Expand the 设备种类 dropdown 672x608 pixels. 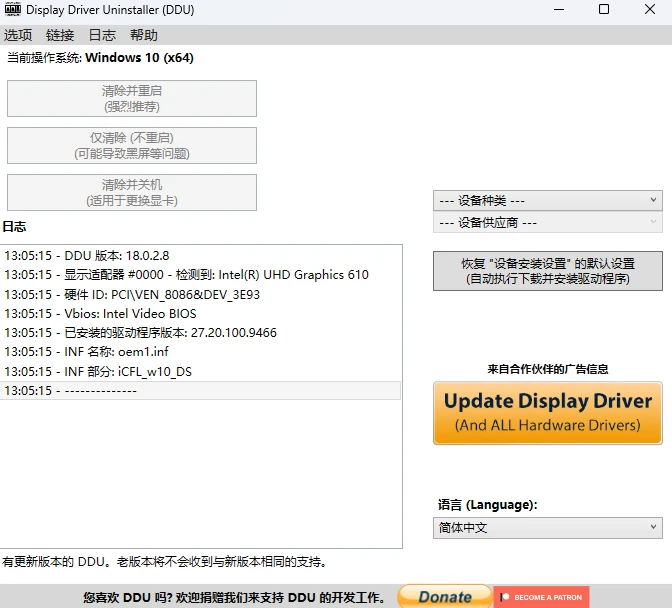tap(548, 201)
